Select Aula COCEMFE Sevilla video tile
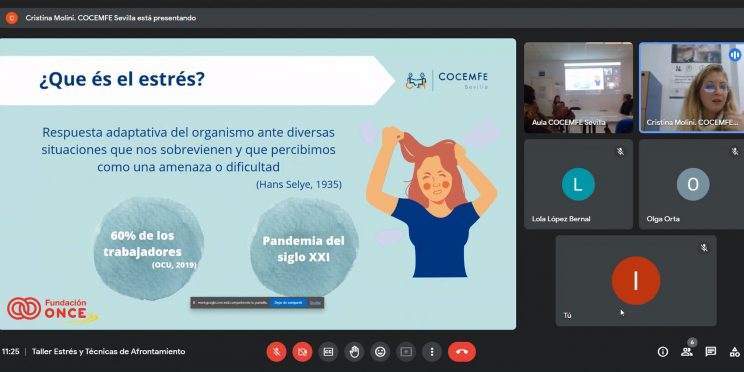This screenshot has height=372, width=744. 578,87
